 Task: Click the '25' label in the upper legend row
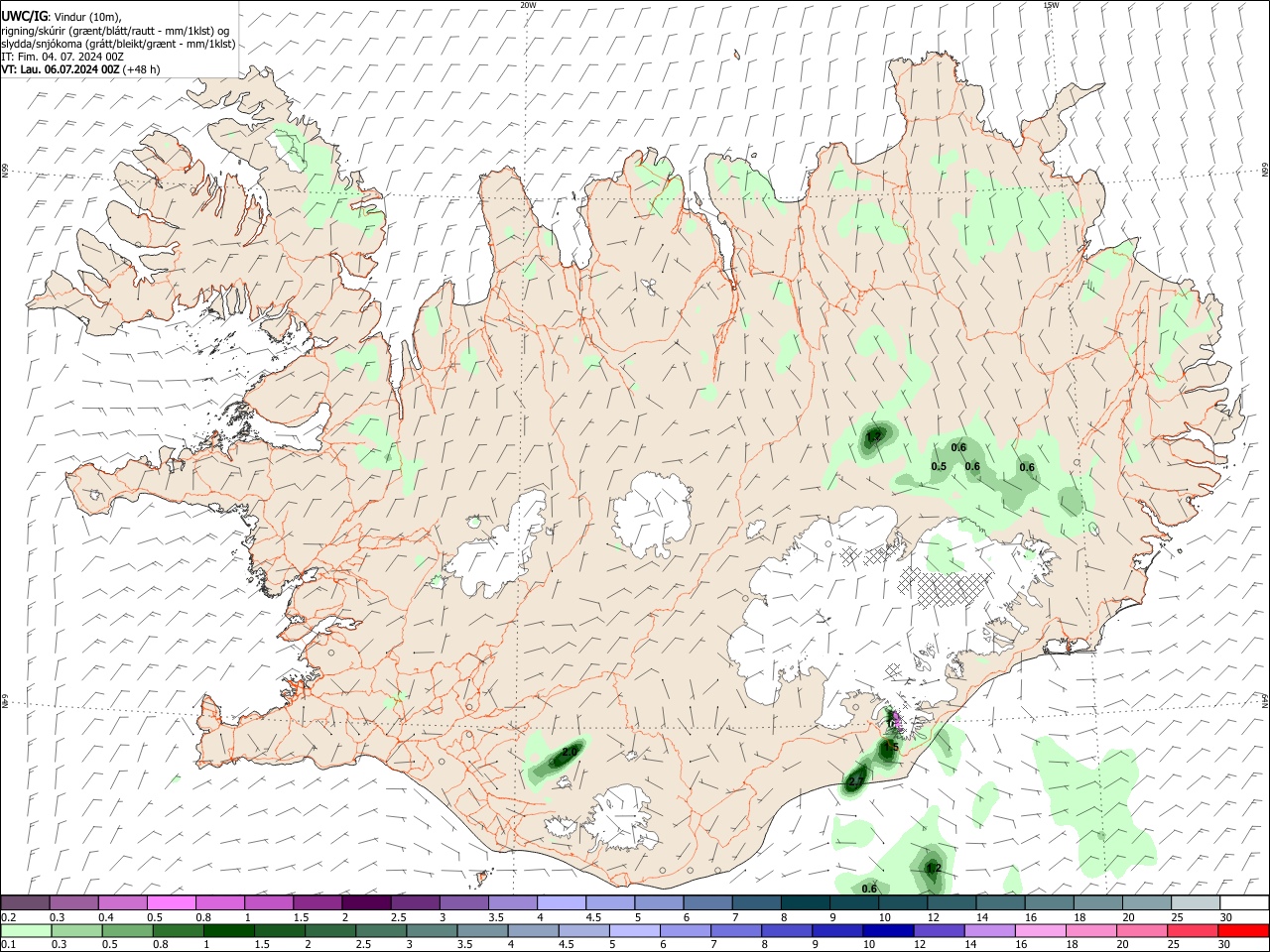tap(1176, 917)
